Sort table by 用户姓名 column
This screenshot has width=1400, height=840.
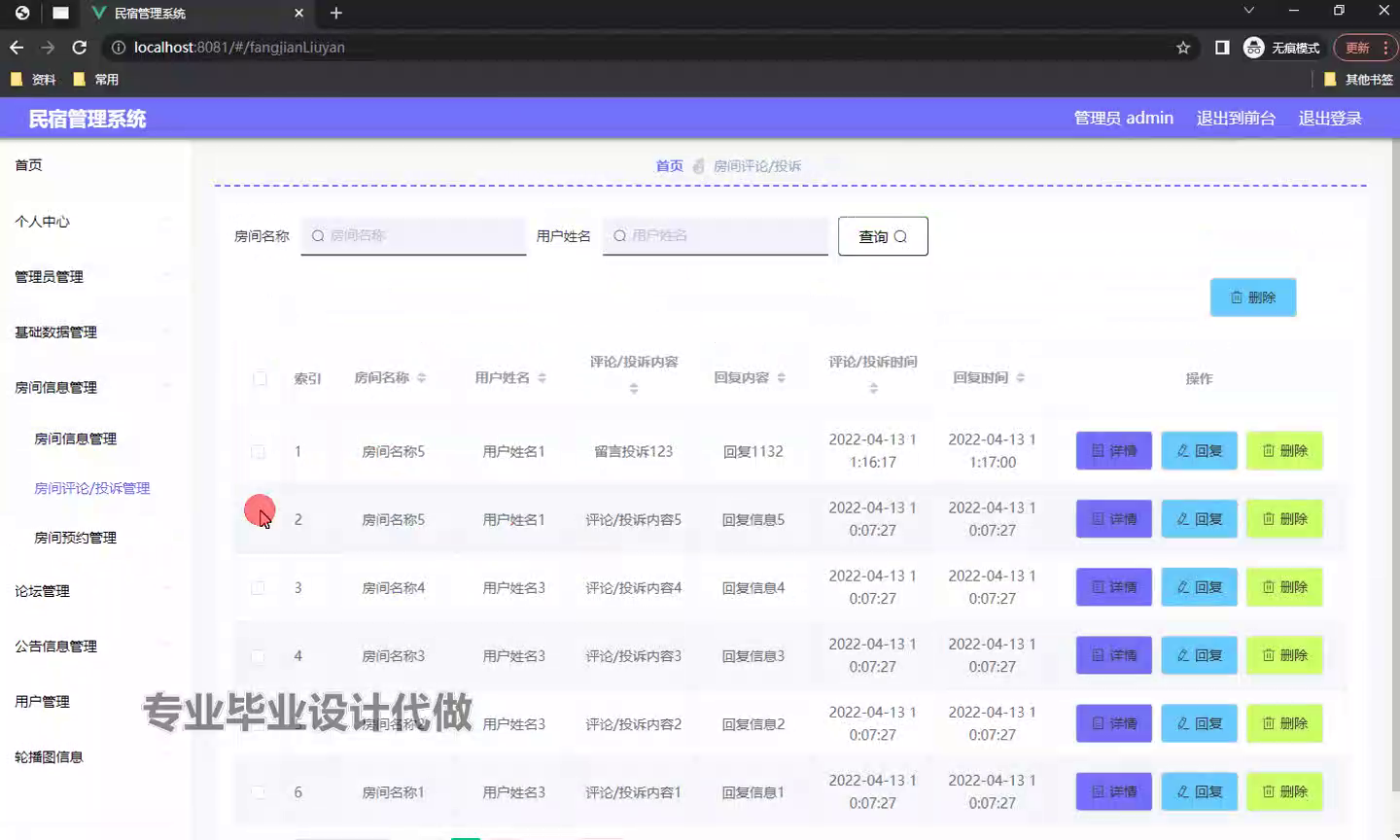[x=542, y=377]
